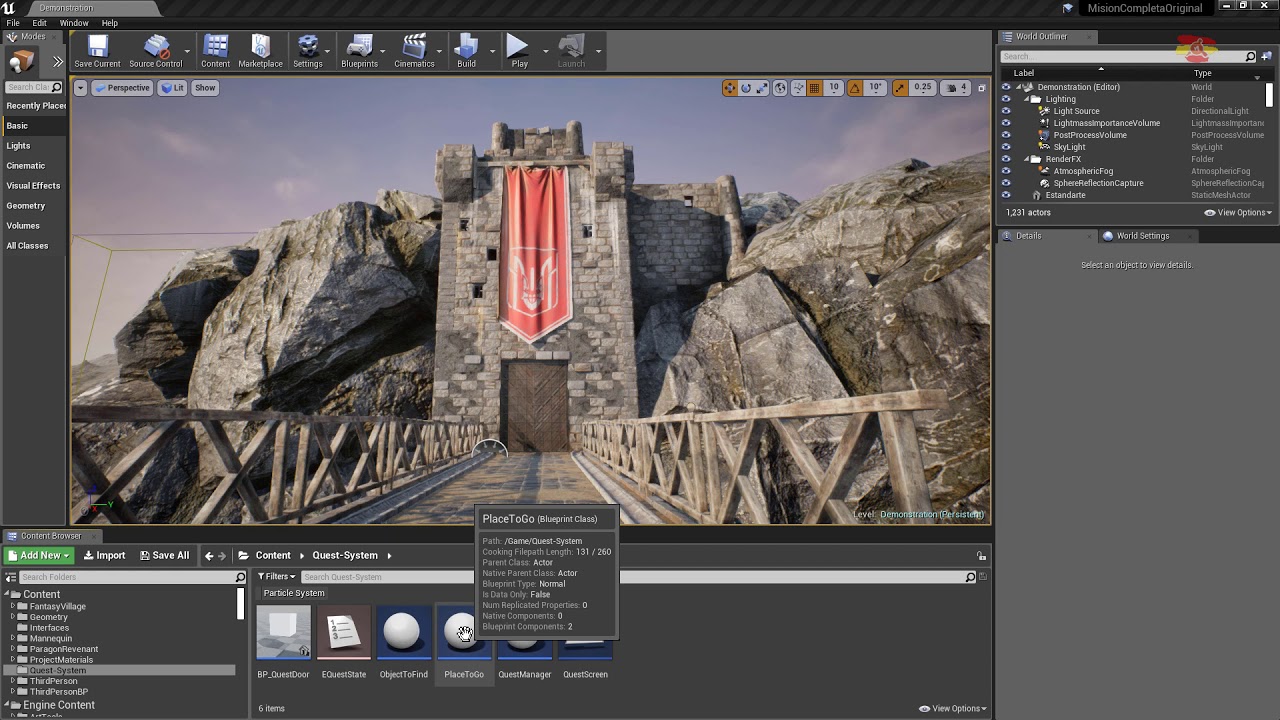Hide the Light Source actor via eye icon
This screenshot has width=1280, height=720.
pyautogui.click(x=1006, y=111)
